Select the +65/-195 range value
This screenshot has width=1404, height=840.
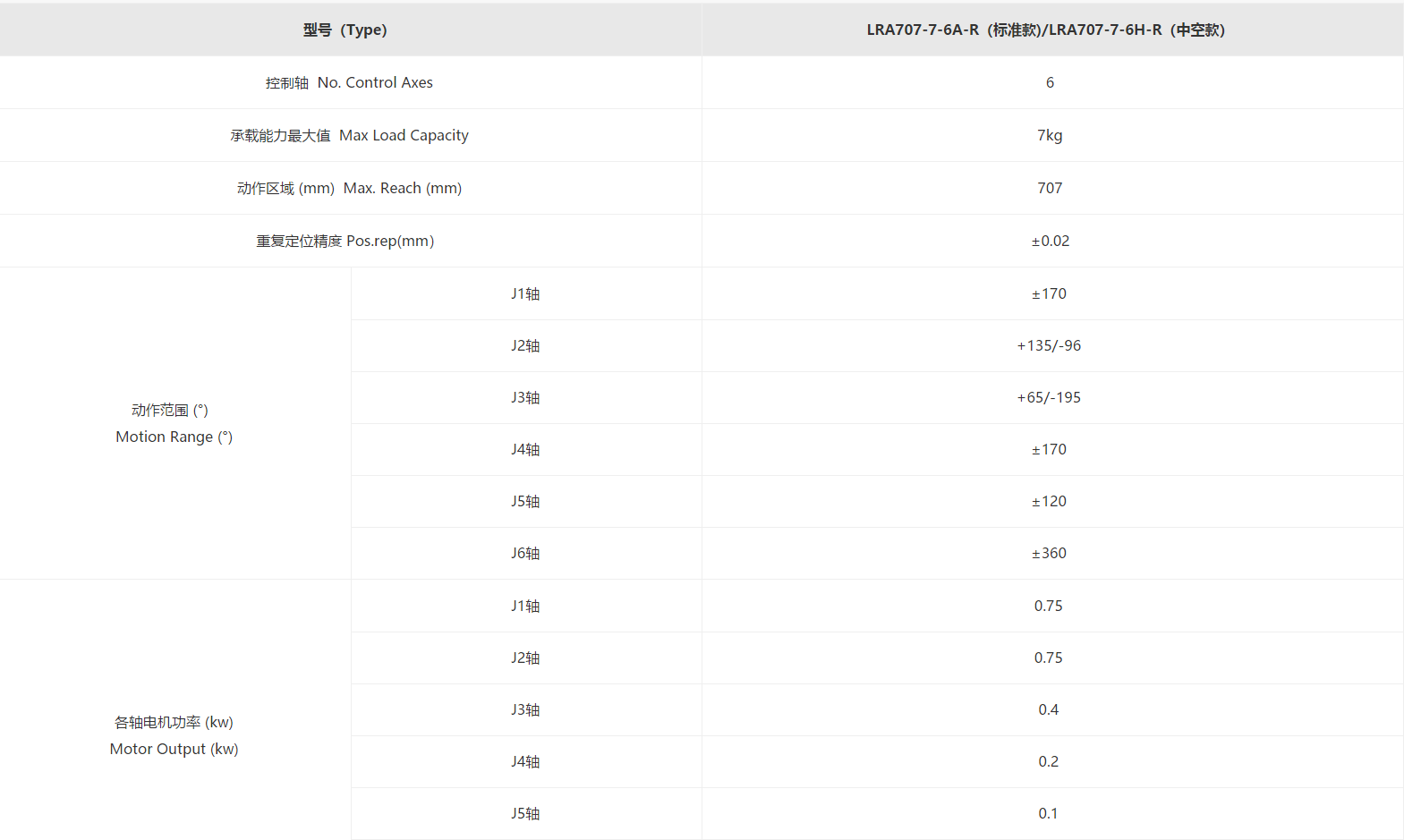pyautogui.click(x=1049, y=398)
